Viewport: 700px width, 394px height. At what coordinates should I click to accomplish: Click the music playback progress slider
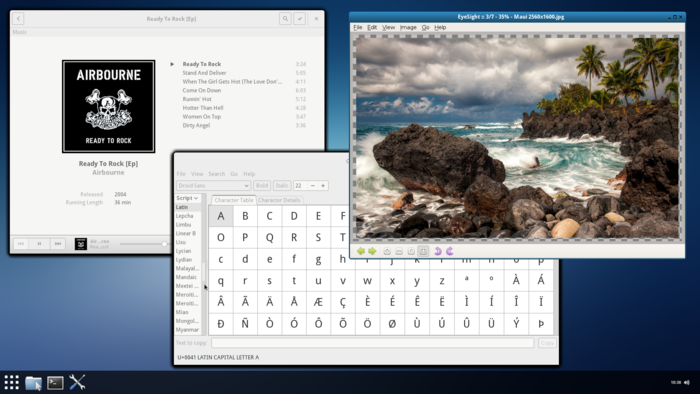tap(143, 244)
